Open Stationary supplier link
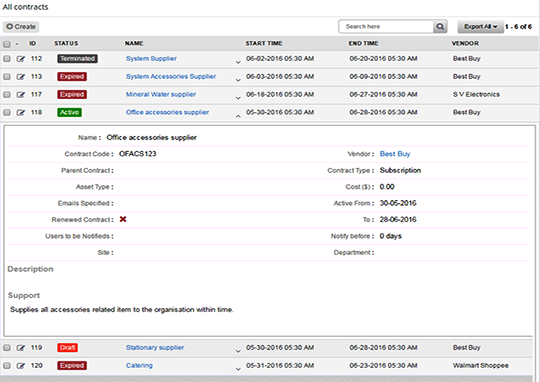This screenshot has height=382, width=540. coord(155,348)
